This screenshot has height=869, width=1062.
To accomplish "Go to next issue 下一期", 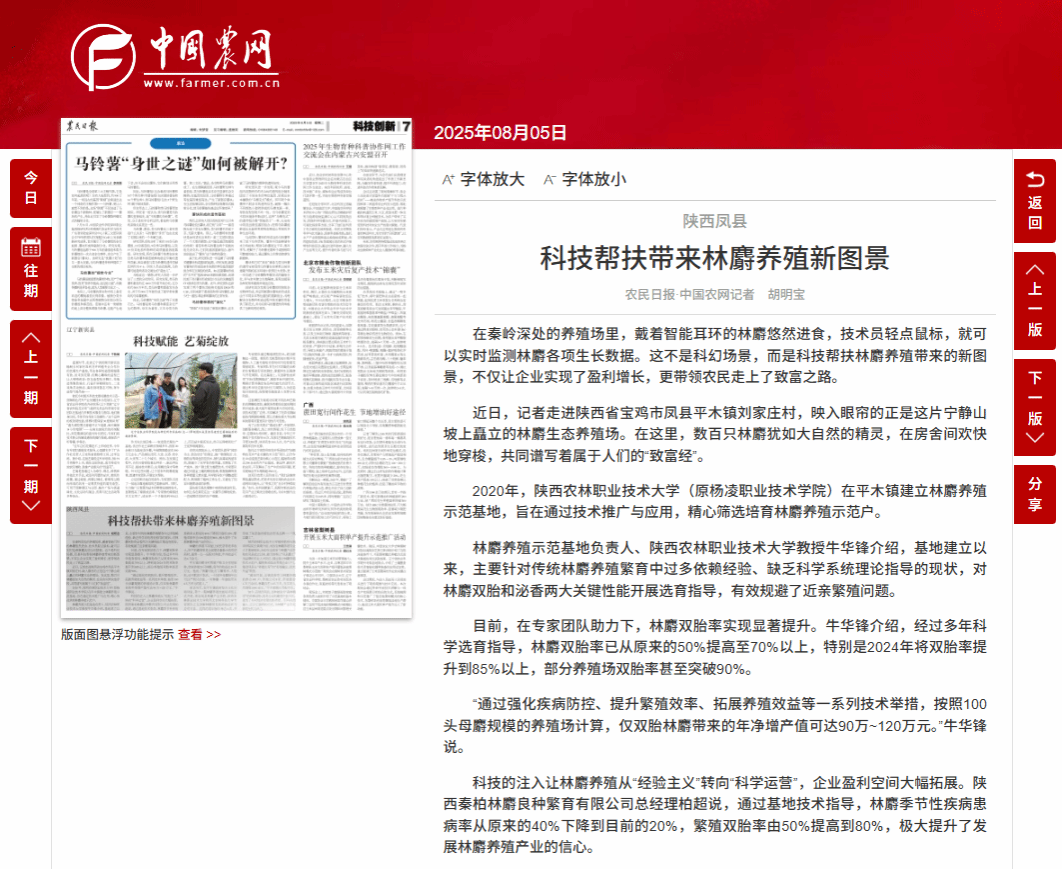I will click(x=30, y=475).
